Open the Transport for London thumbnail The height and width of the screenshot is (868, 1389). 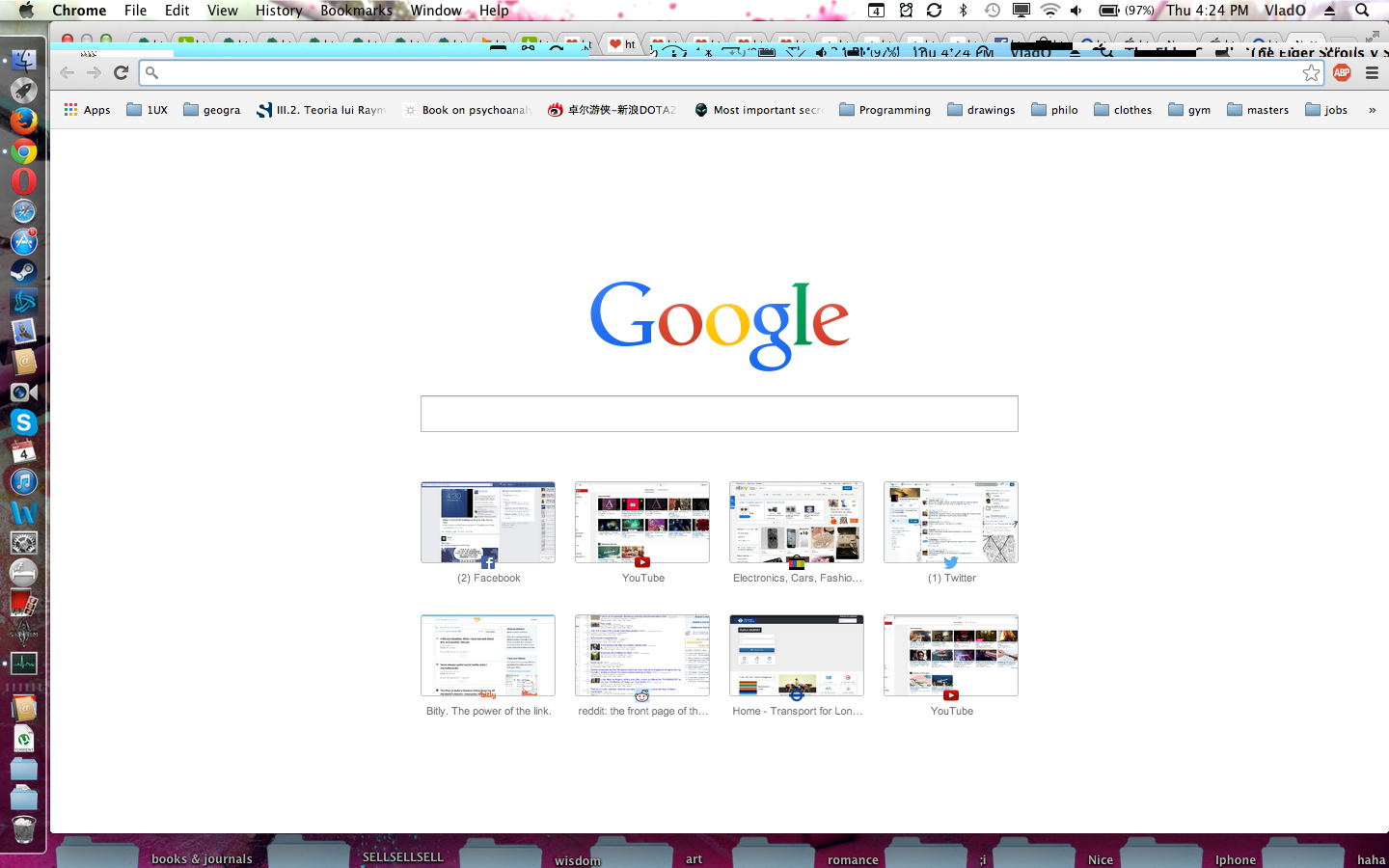click(x=797, y=656)
